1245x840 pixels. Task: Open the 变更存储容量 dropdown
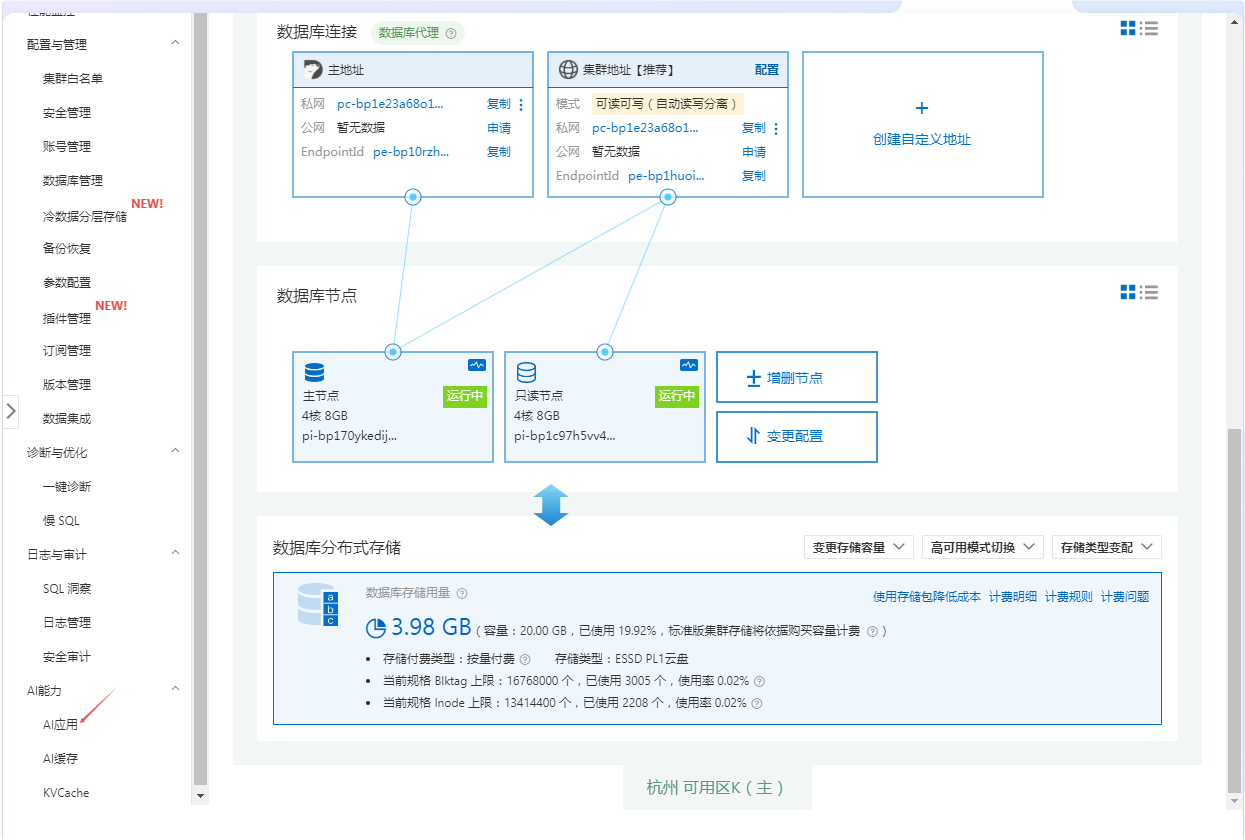(857, 547)
